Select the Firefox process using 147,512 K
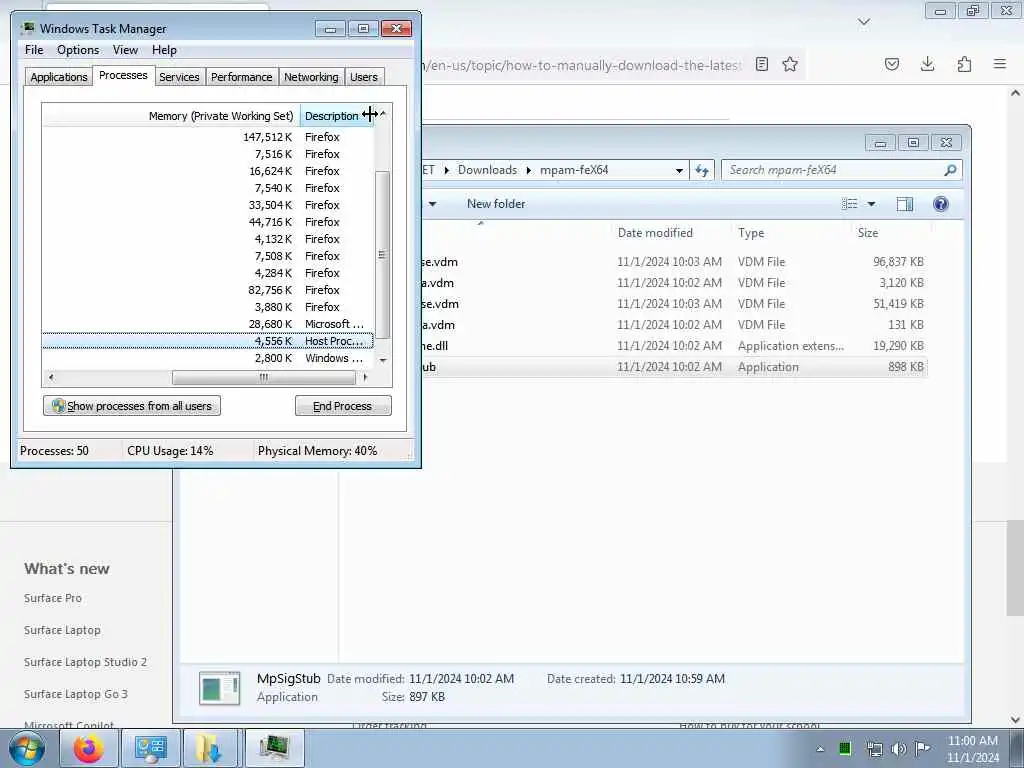1024x768 pixels. pyautogui.click(x=208, y=137)
